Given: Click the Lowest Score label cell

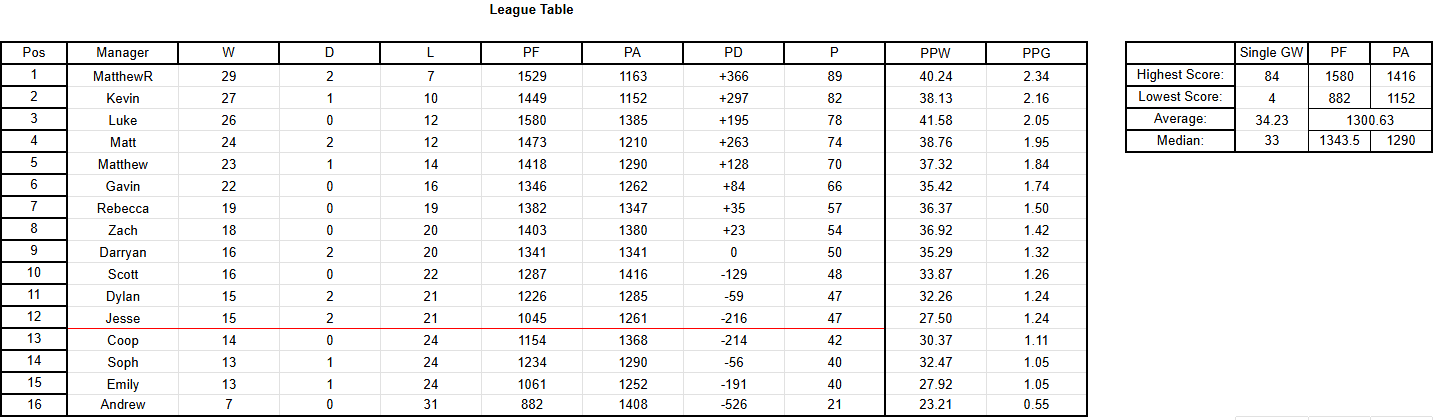Looking at the screenshot, I should [x=1180, y=97].
